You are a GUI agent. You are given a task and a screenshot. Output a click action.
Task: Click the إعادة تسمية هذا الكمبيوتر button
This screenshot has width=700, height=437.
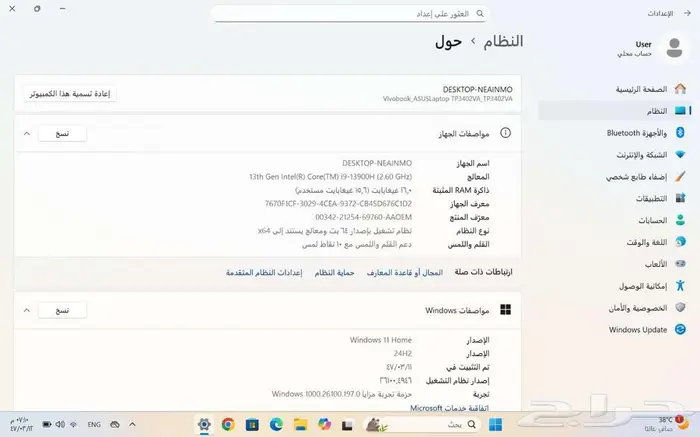tap(70, 94)
